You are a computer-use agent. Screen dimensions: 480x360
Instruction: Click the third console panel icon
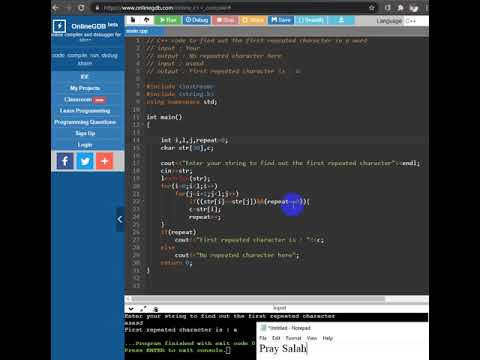pos(155,309)
